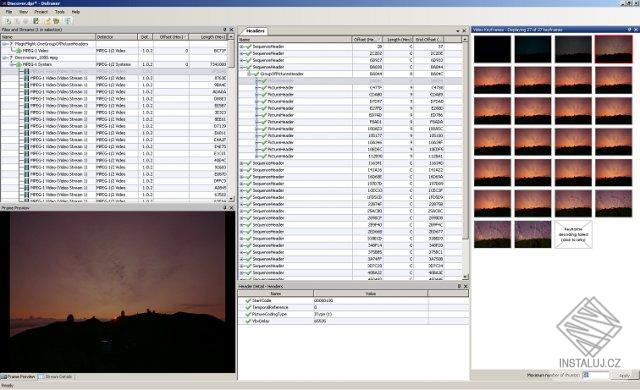Click the first icon in the main toolbar

pyautogui.click(x=8, y=21)
